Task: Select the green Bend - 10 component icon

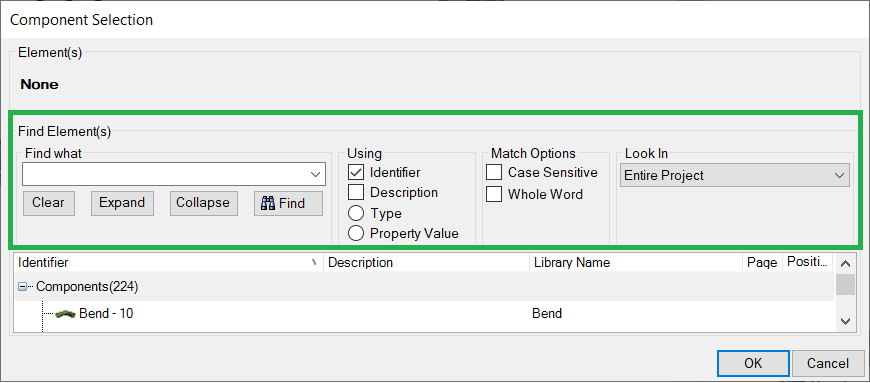Action: [x=65, y=314]
